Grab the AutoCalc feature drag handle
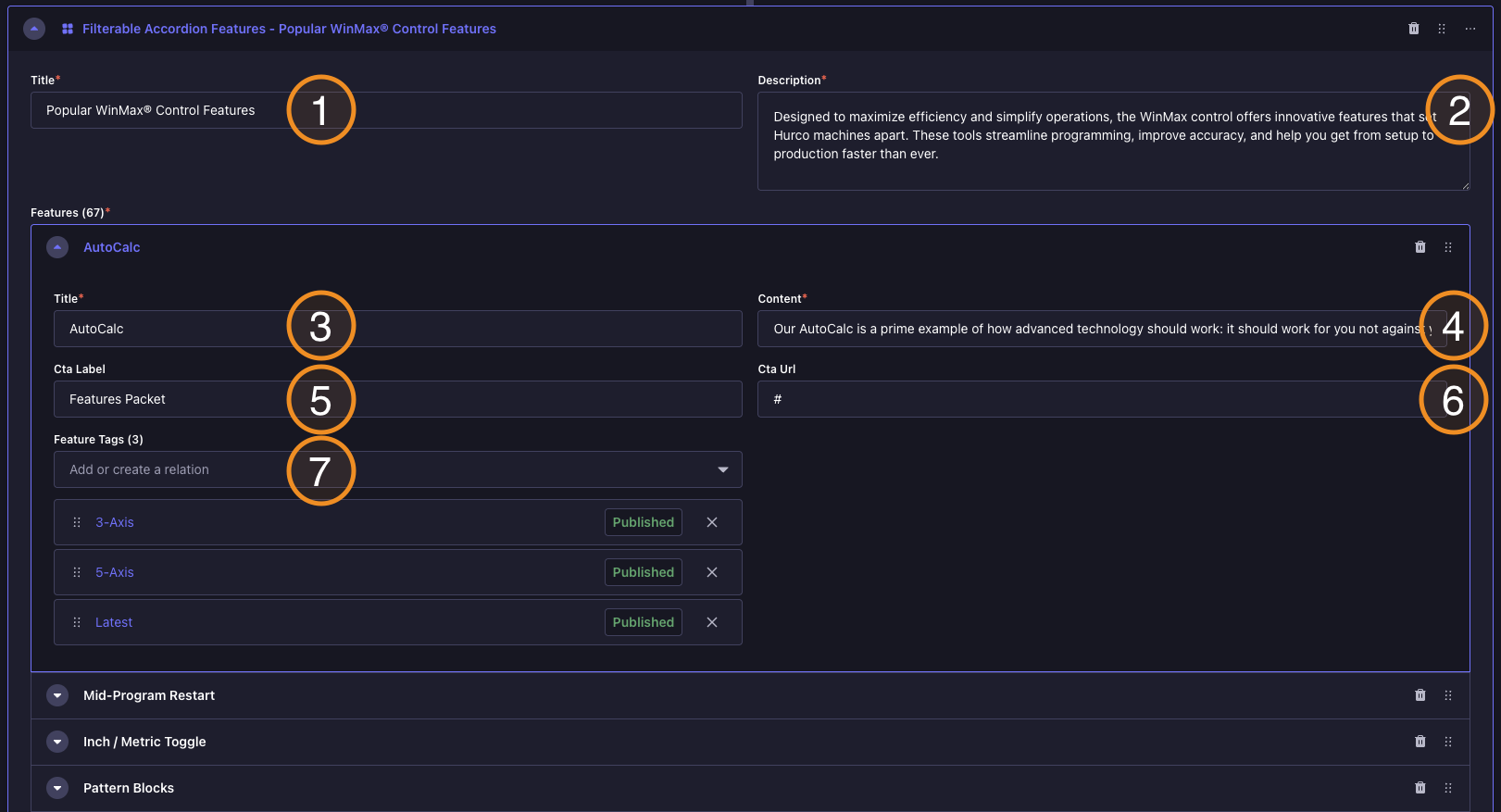This screenshot has width=1501, height=812. coord(1448,247)
